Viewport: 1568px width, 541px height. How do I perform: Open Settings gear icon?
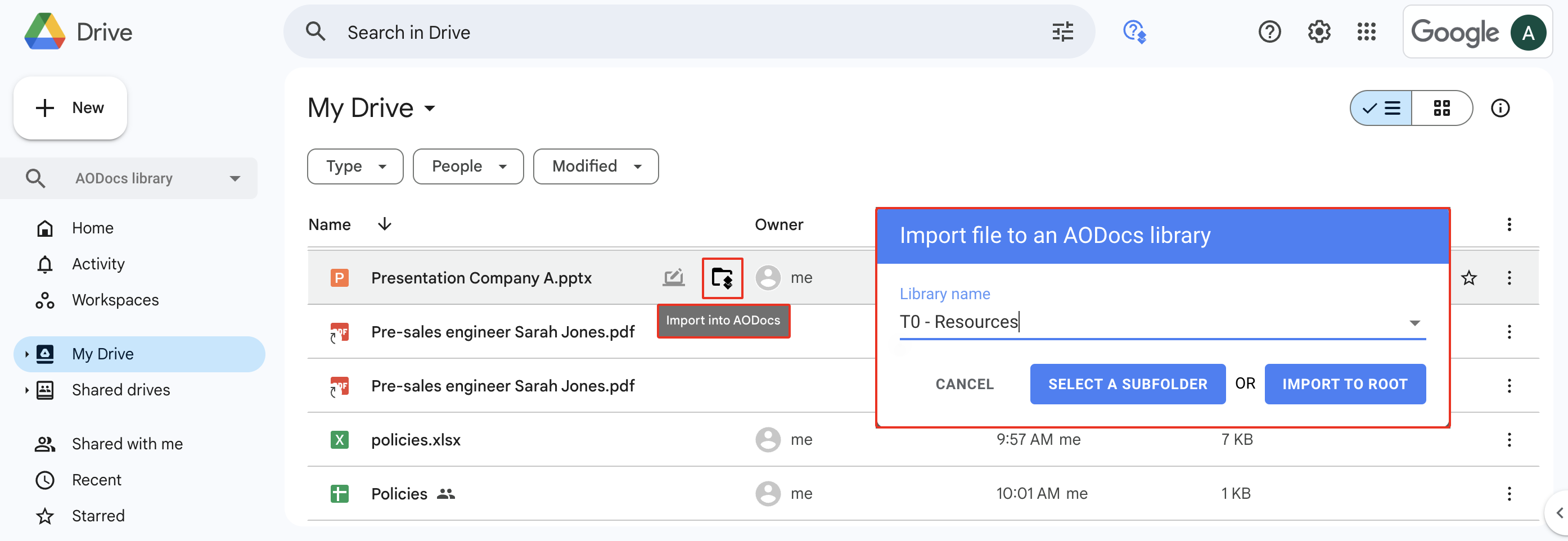1319,31
